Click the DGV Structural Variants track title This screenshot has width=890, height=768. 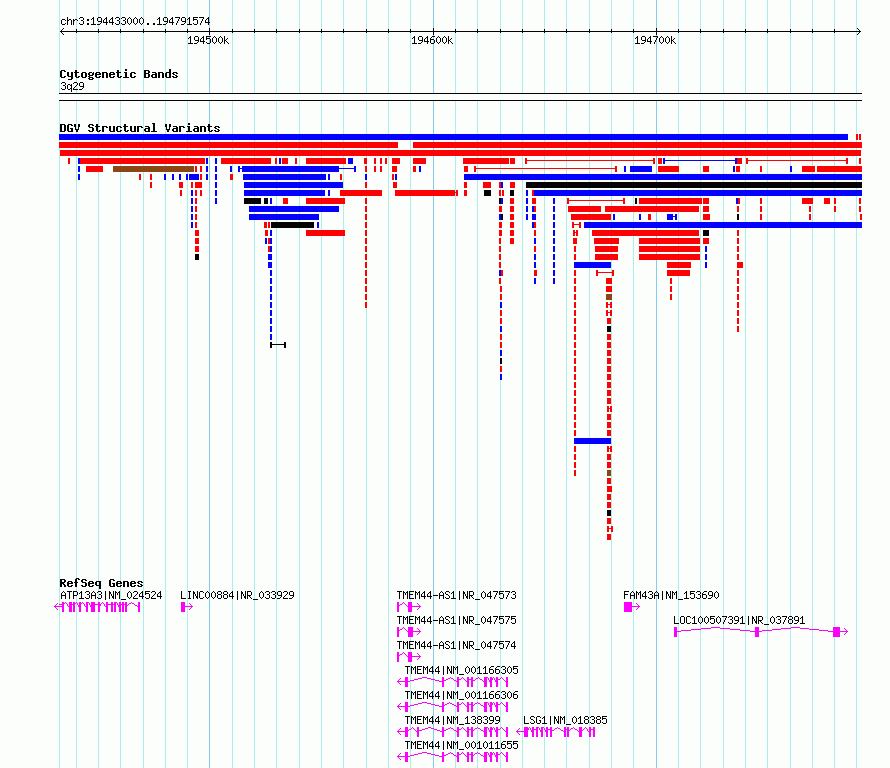(x=140, y=128)
